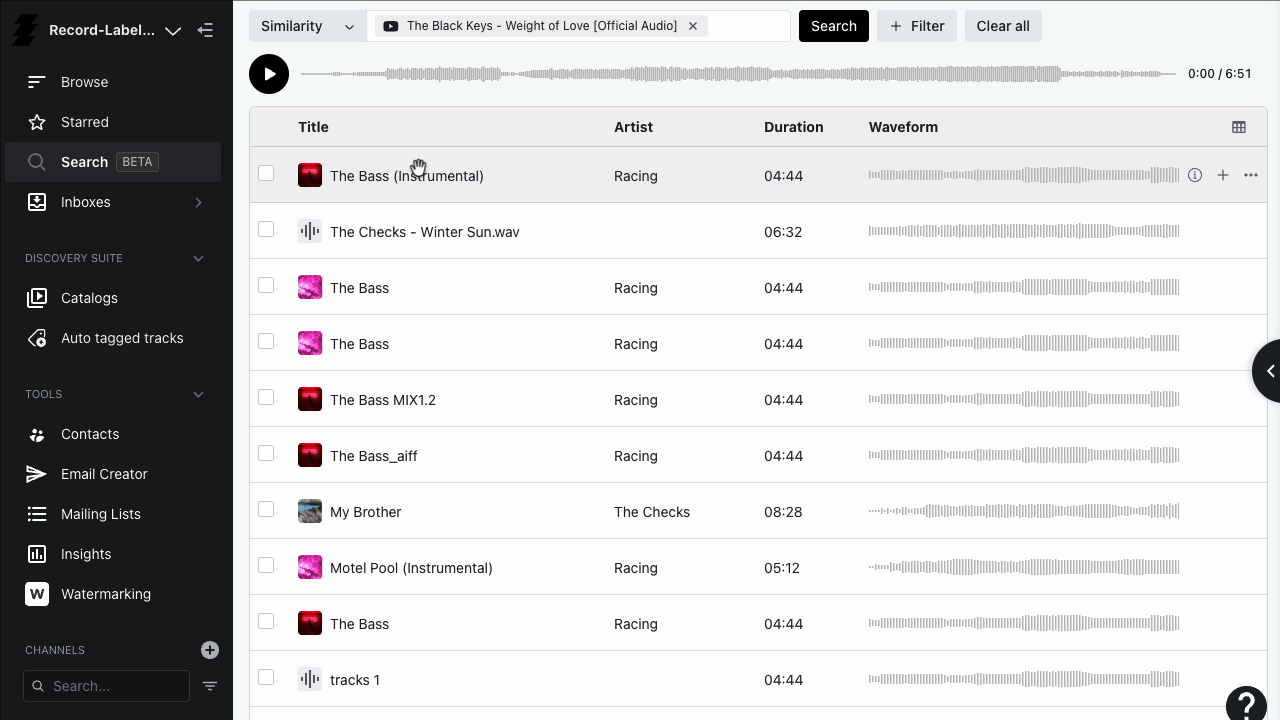
Task: Show info for The Bass (Instrumental)
Action: [x=1195, y=175]
